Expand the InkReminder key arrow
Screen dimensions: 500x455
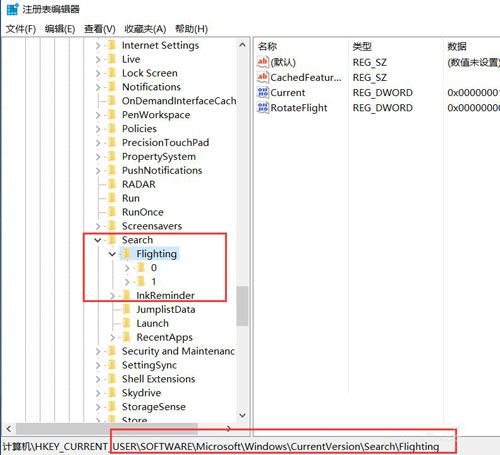coord(112,296)
